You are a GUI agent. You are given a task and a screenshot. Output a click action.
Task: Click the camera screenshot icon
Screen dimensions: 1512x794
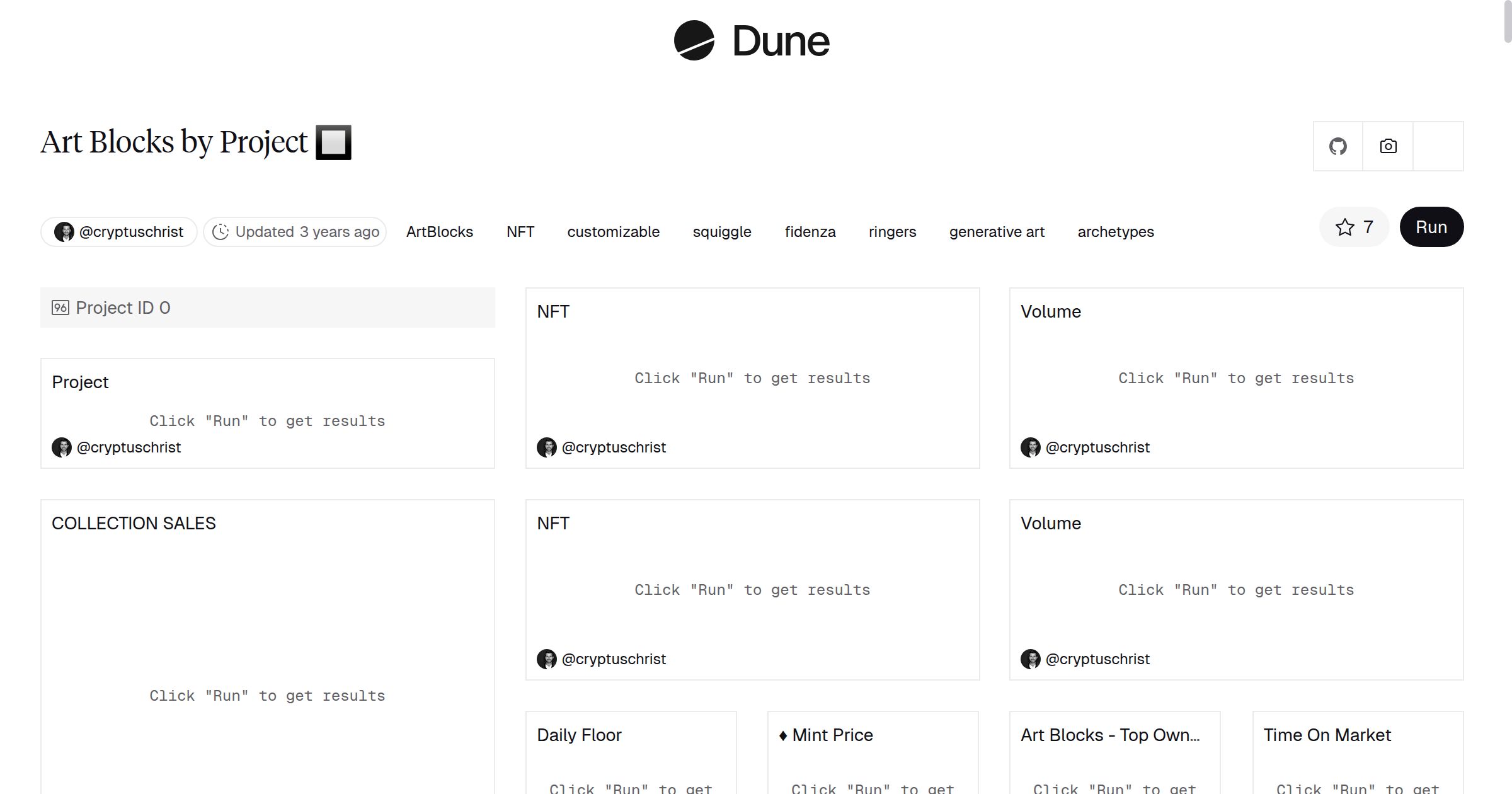[1388, 146]
